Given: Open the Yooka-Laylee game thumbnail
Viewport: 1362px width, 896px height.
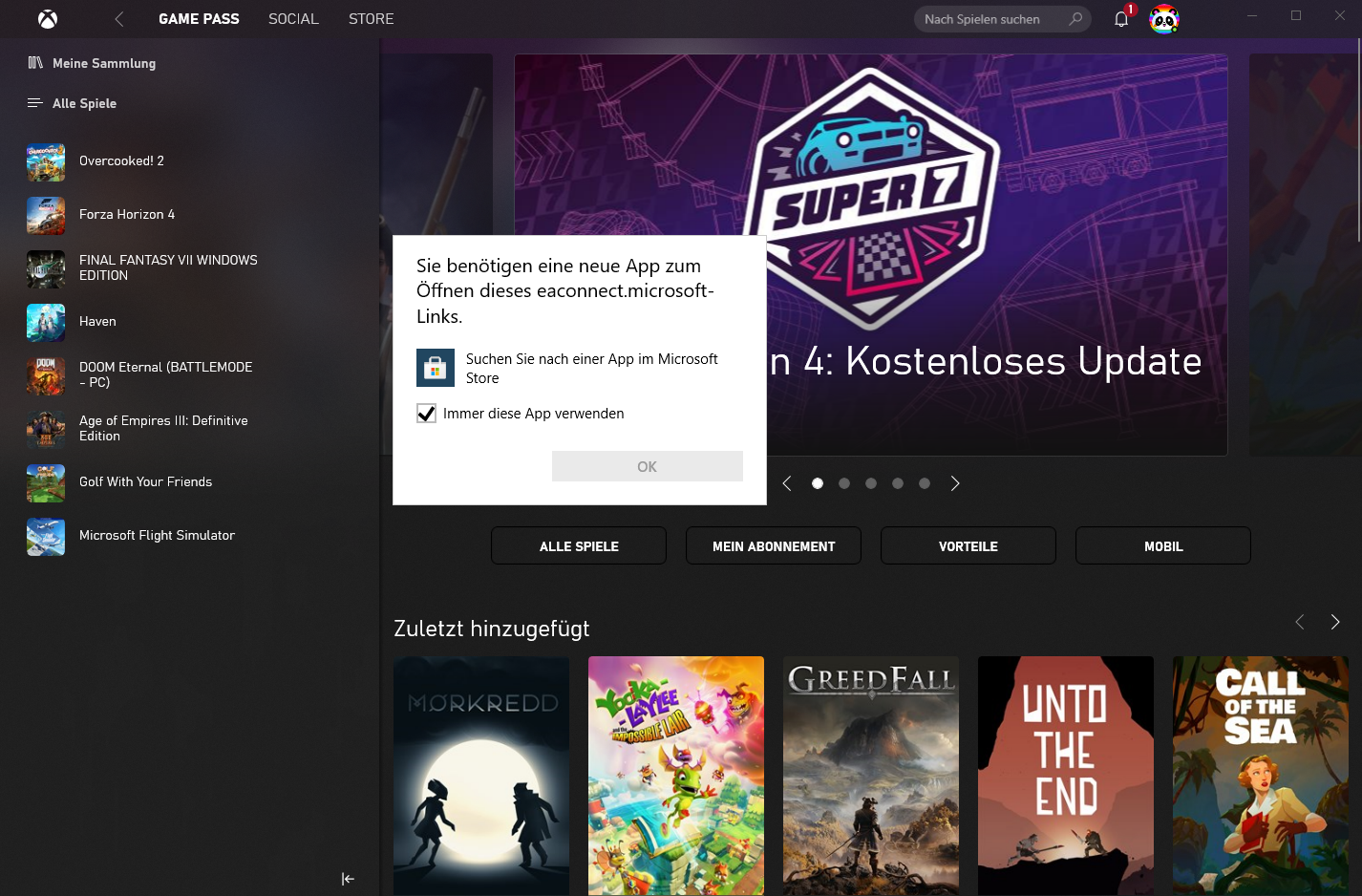Looking at the screenshot, I should point(676,776).
